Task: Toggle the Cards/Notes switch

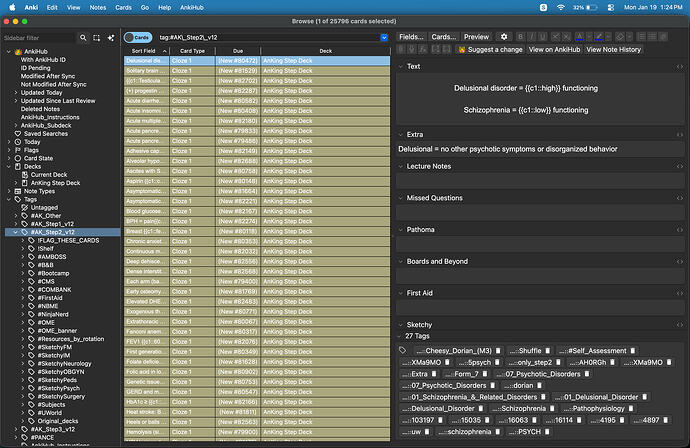Action: [138, 37]
